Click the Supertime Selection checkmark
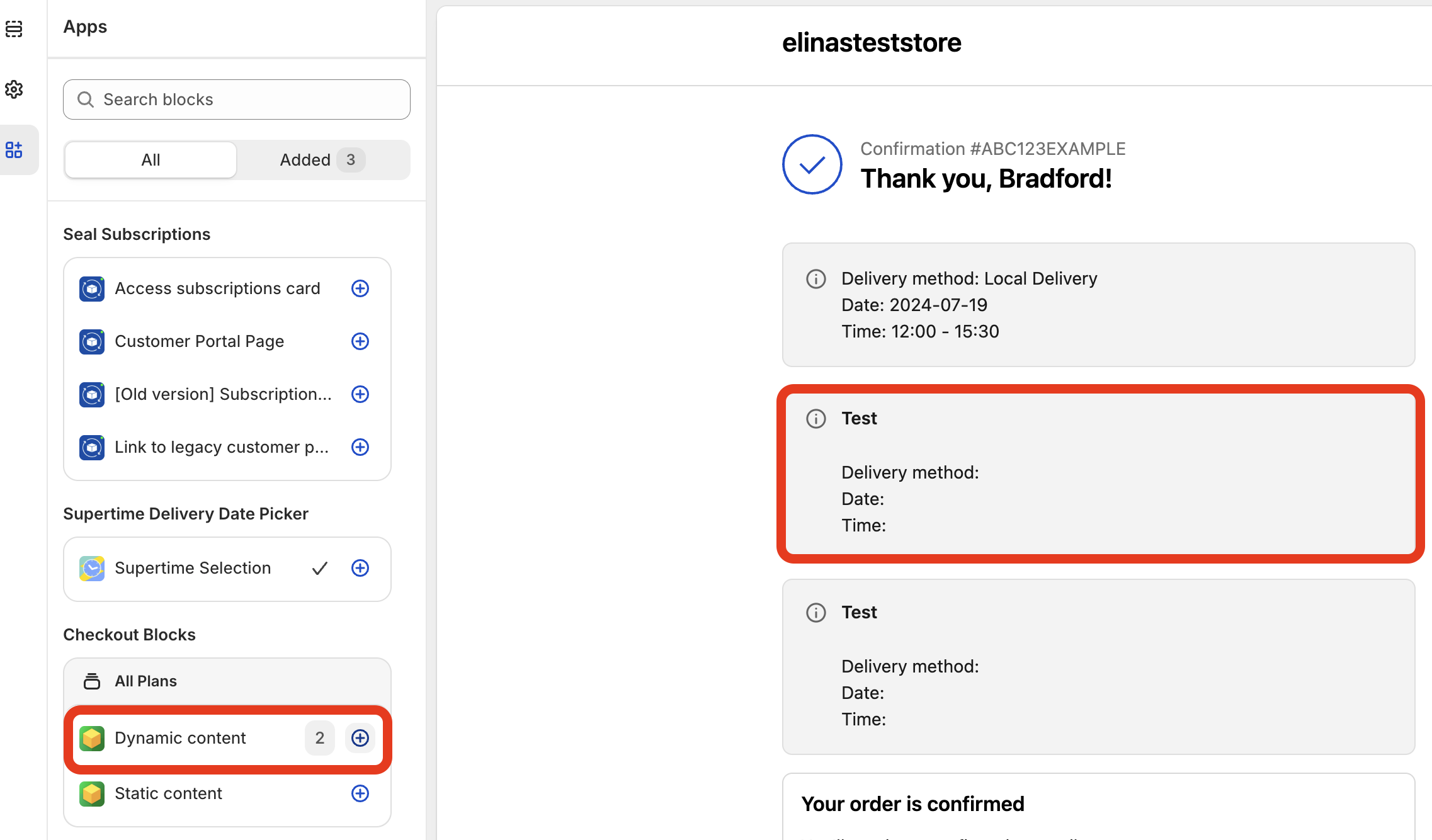The width and height of the screenshot is (1432, 840). 320,568
